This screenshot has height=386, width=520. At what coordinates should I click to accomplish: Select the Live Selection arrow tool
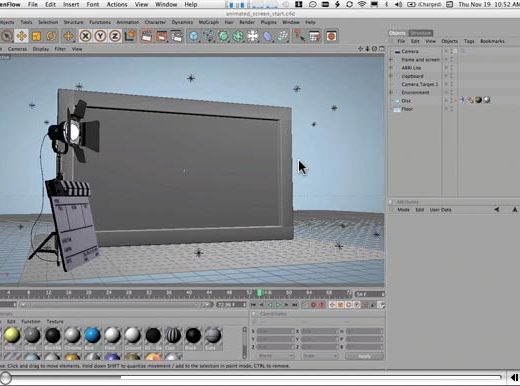tap(7, 36)
